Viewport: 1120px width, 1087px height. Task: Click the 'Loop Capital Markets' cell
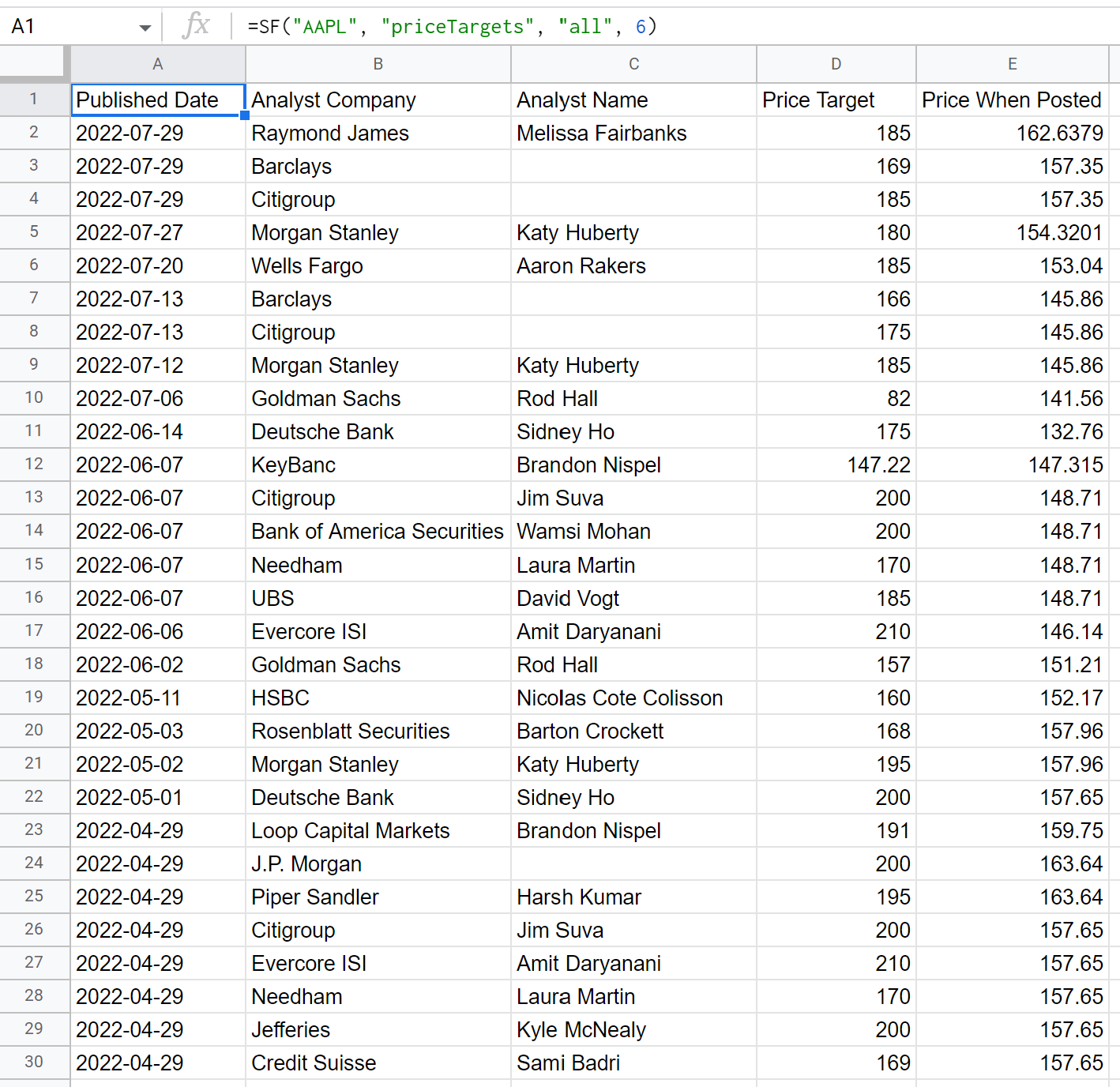tap(378, 831)
